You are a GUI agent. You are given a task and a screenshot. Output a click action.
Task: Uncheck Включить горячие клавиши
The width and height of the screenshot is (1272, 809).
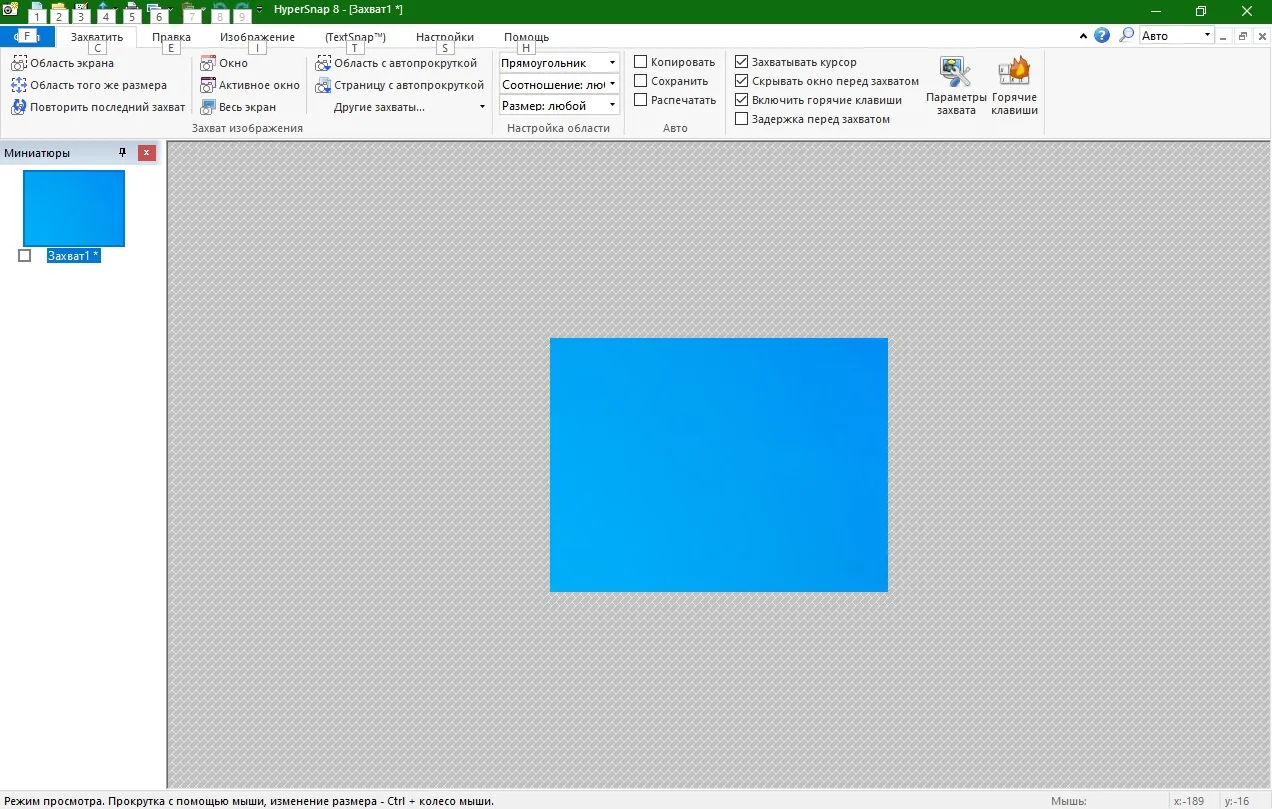(741, 100)
